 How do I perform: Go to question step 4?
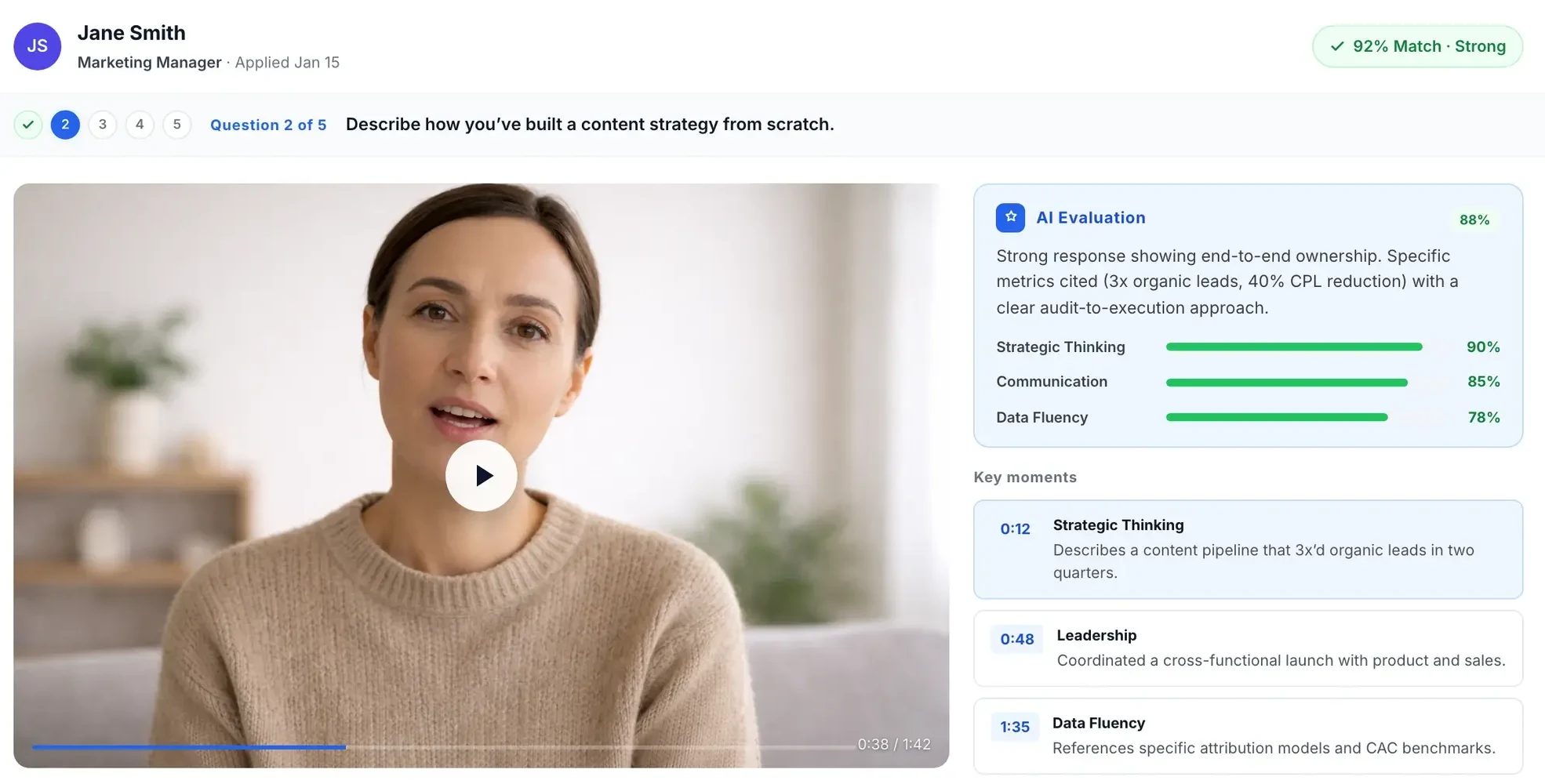[x=140, y=125]
